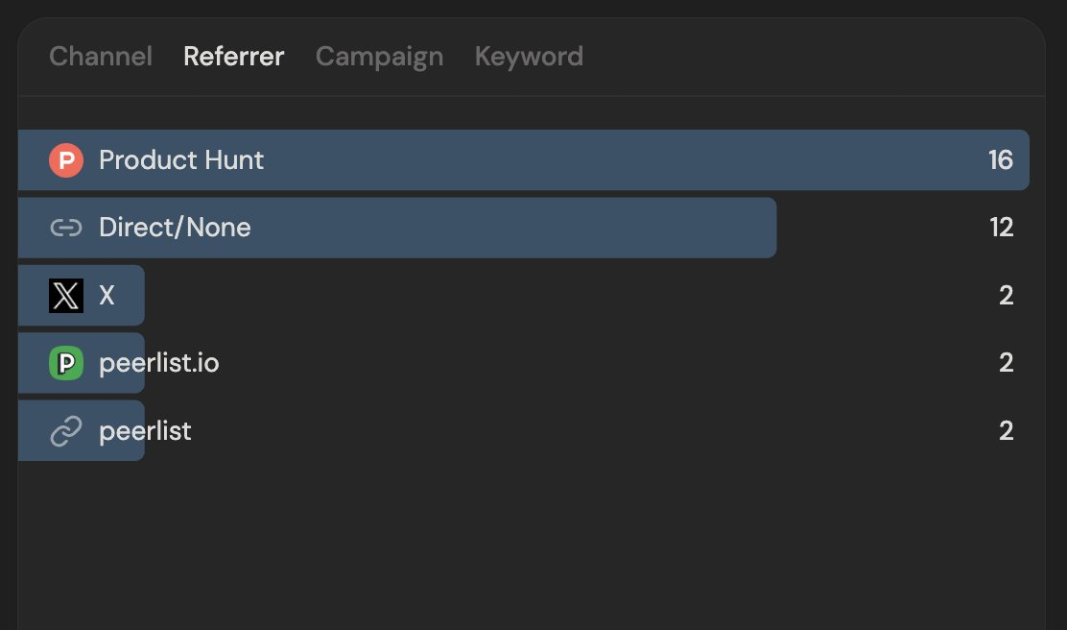Open the Campaign tab
Image resolution: width=1067 pixels, height=630 pixels.
point(379,57)
